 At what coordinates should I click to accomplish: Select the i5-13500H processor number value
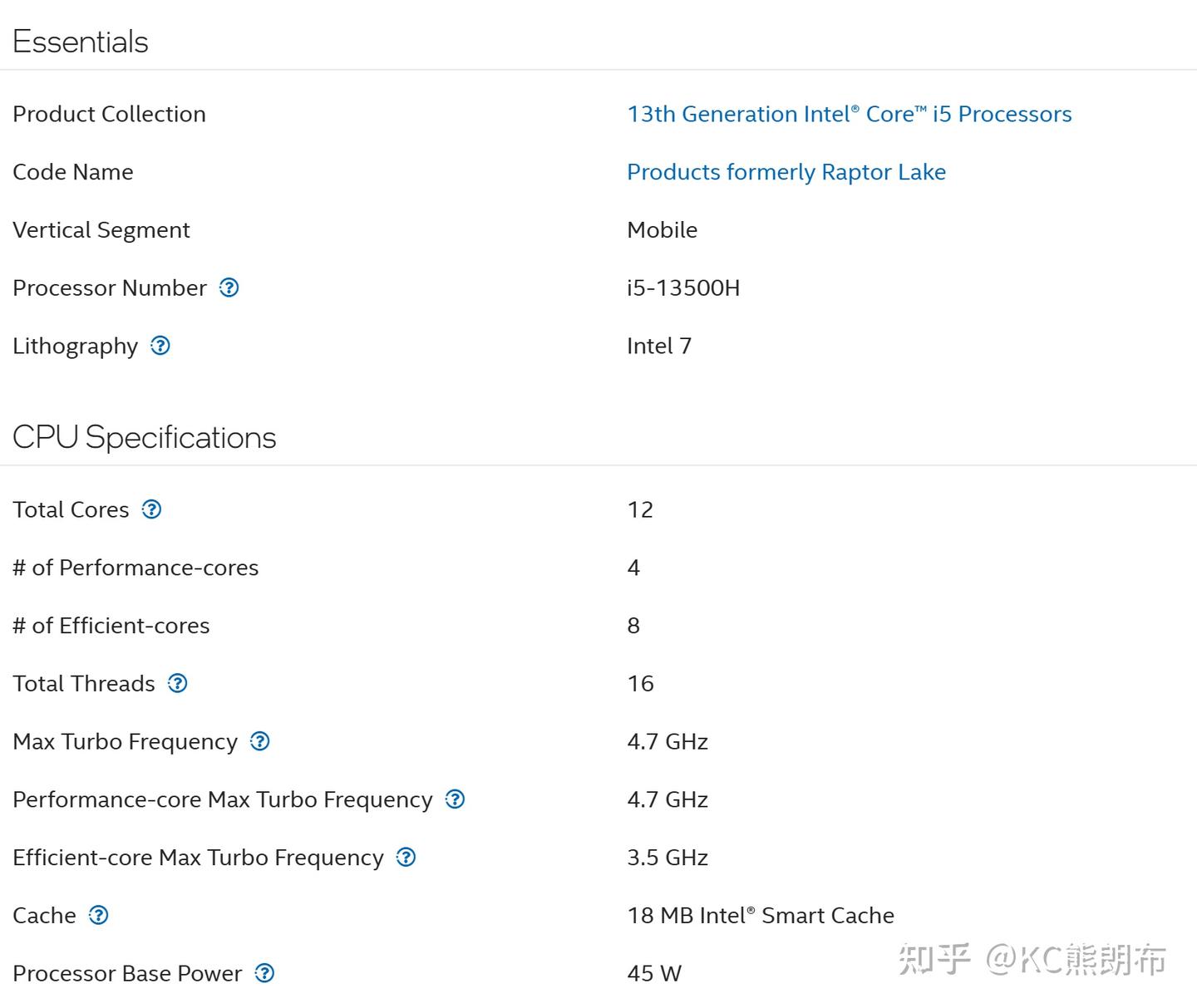tap(683, 288)
